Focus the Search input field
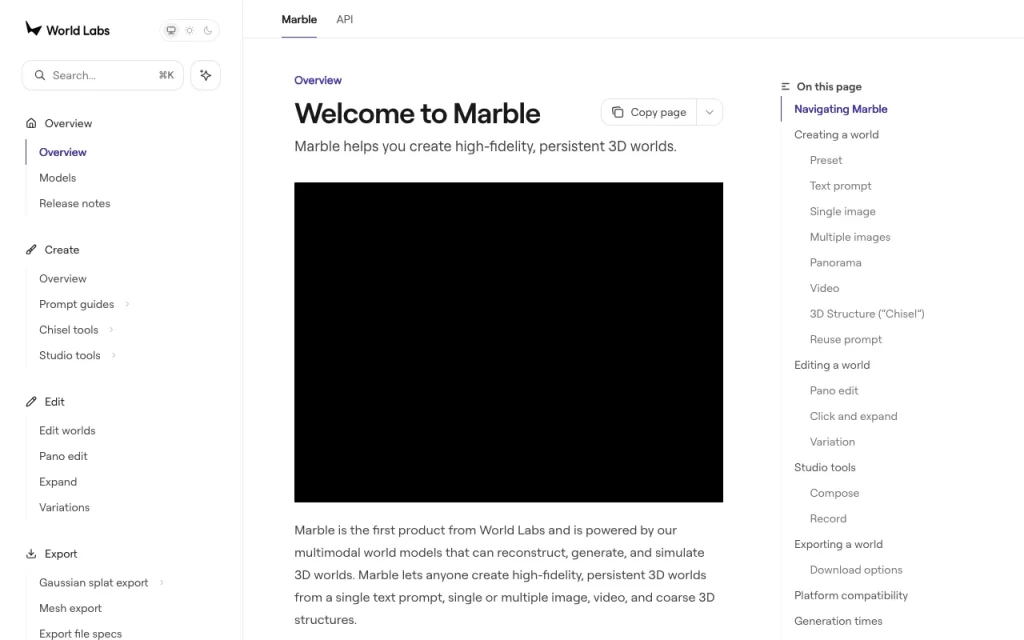 (103, 75)
